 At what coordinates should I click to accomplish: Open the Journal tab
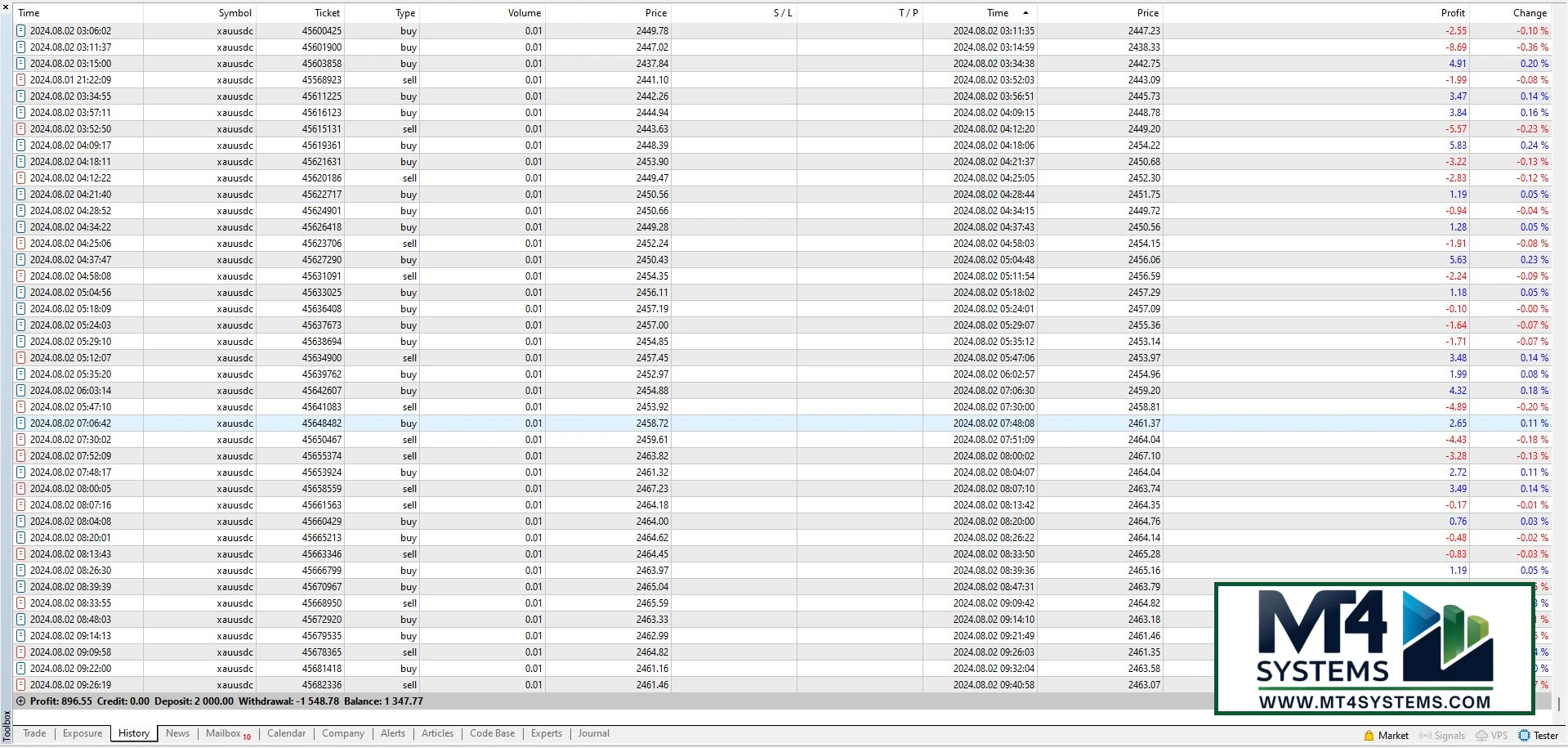pos(593,733)
